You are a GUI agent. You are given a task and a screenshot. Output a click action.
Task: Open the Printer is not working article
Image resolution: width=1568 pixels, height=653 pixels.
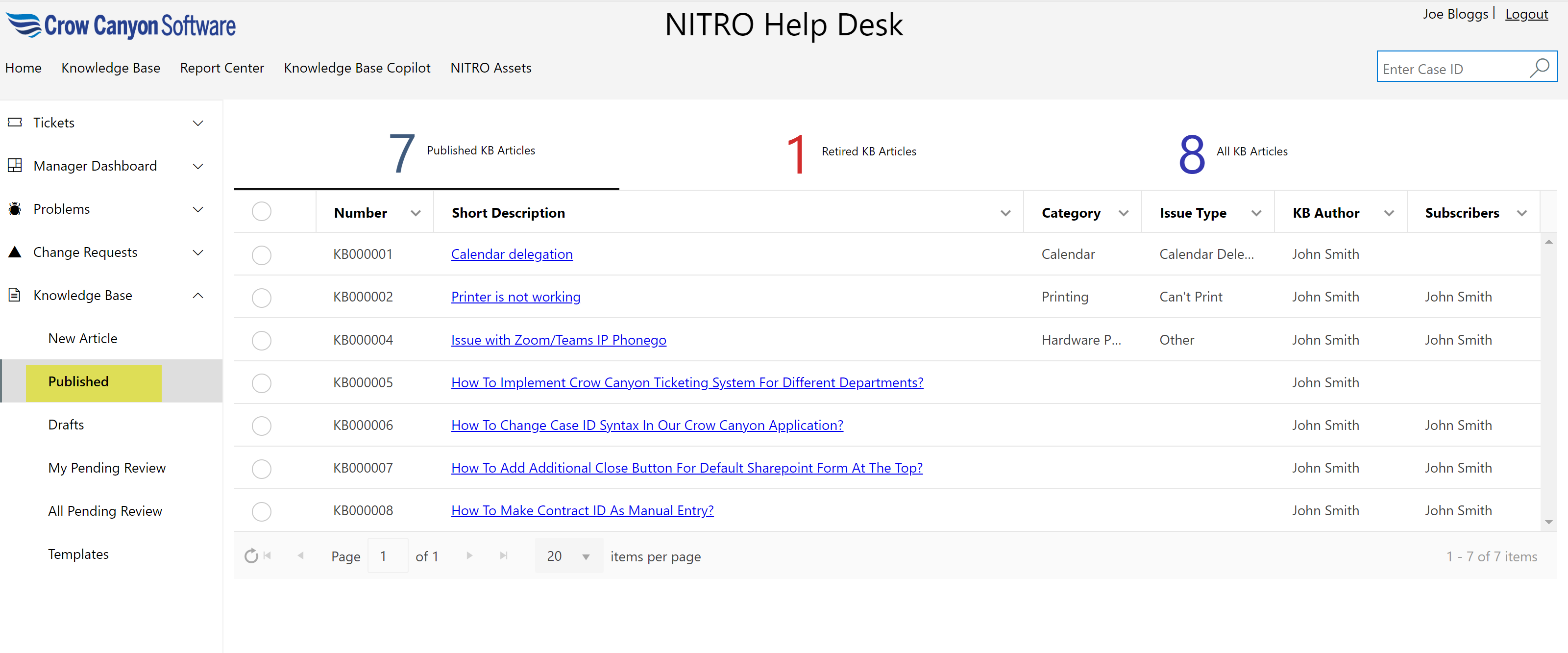point(515,297)
